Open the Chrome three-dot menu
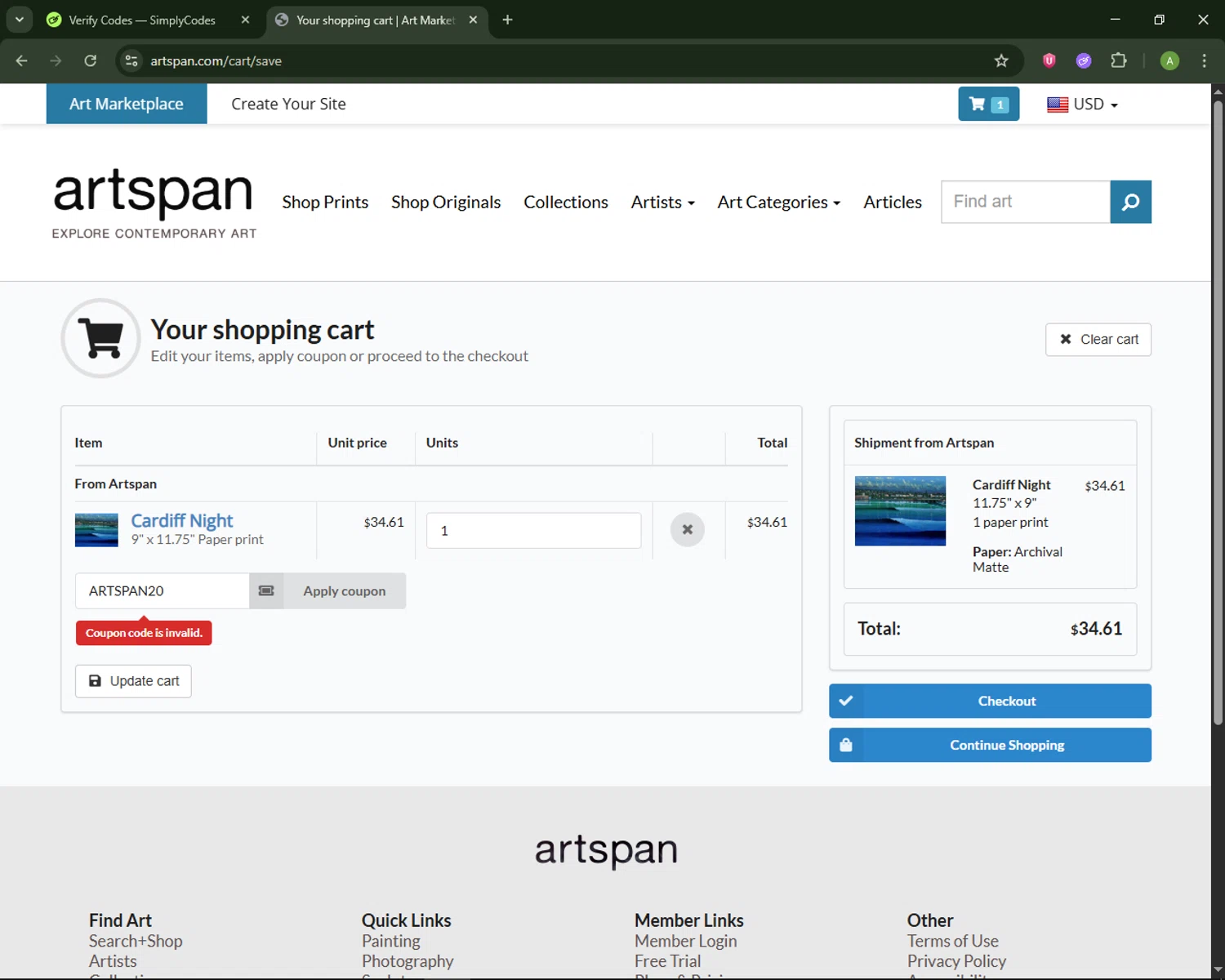 [x=1204, y=60]
